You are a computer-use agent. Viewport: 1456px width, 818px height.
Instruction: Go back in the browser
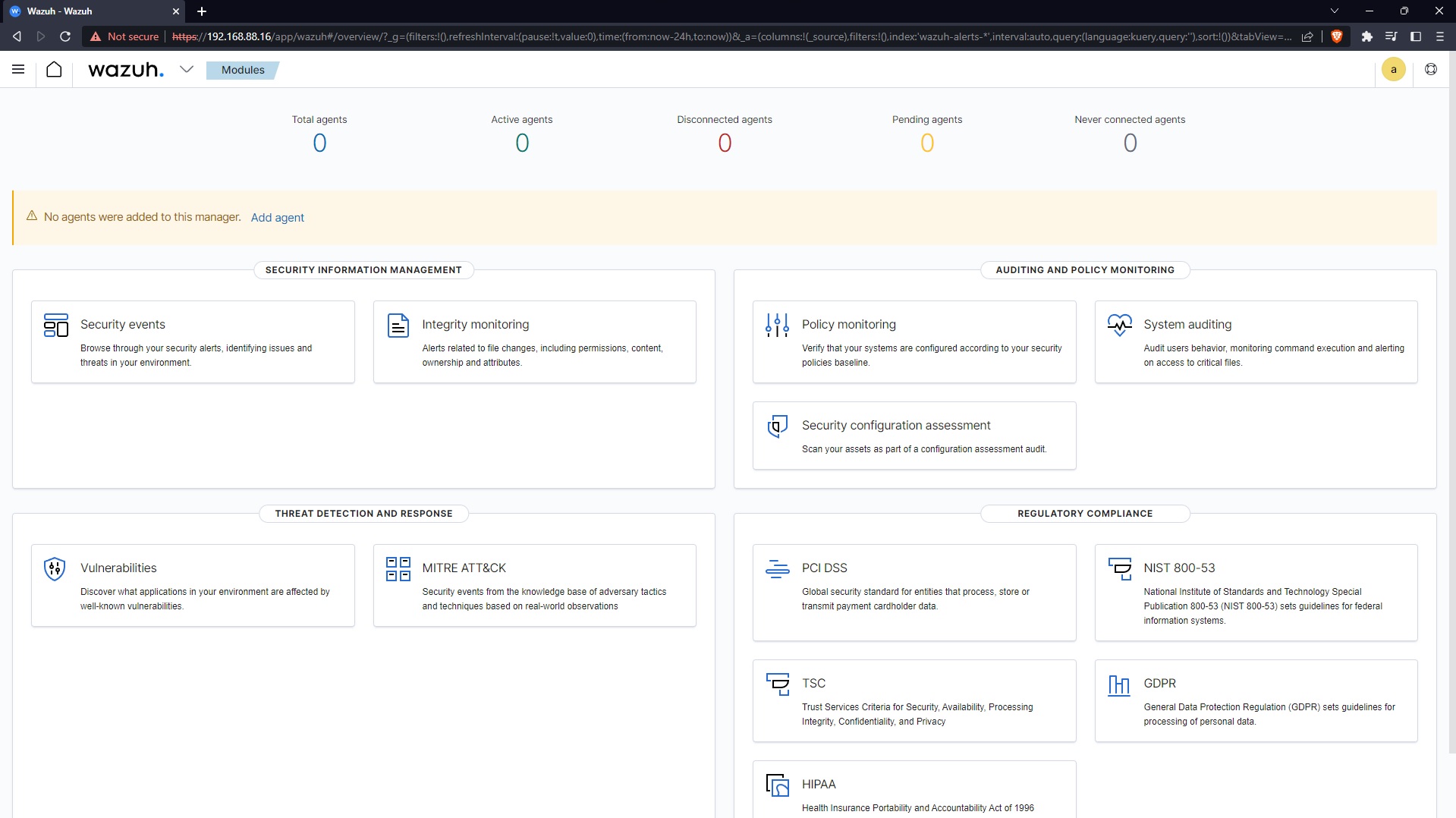click(x=17, y=36)
